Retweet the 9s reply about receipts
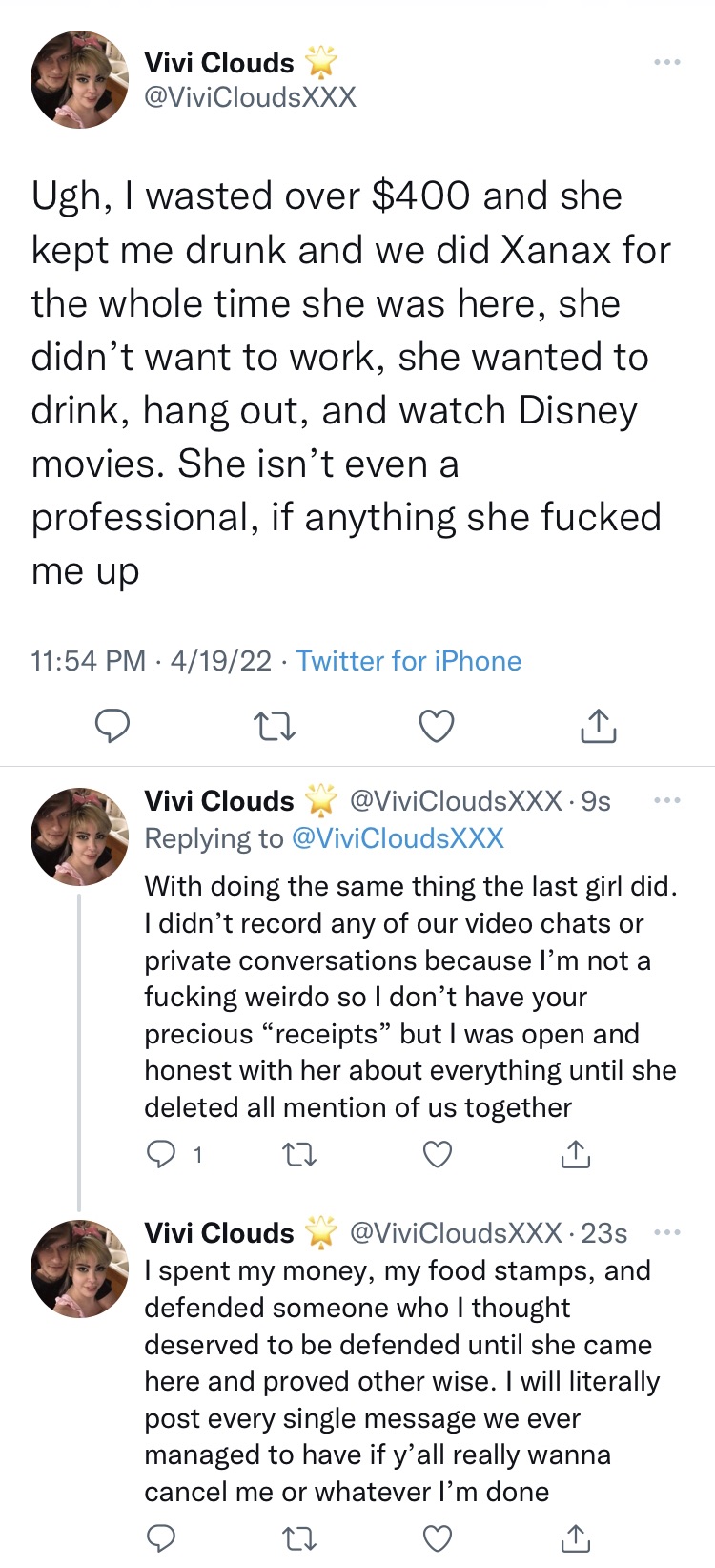 tap(299, 1155)
